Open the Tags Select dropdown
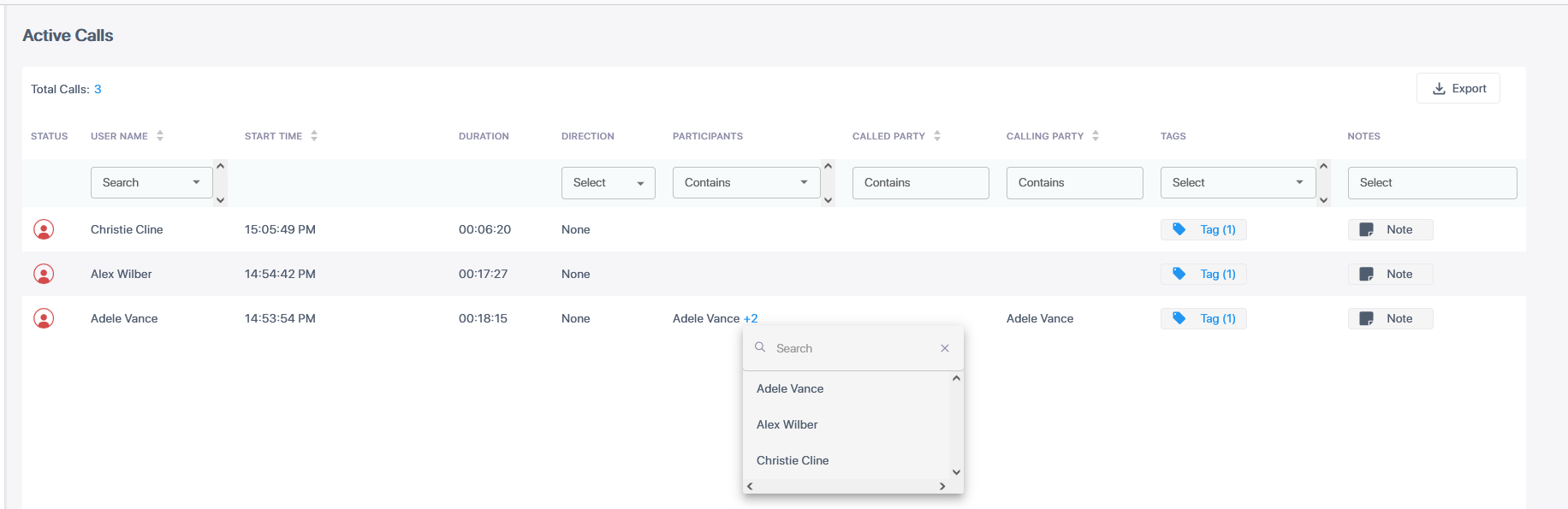This screenshot has width=1568, height=509. coord(1238,182)
